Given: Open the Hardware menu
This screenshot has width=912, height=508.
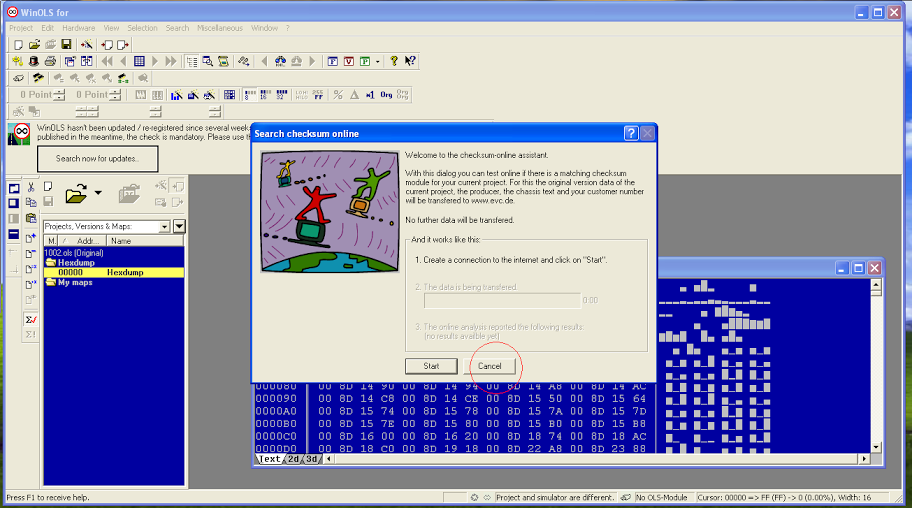Looking at the screenshot, I should point(79,28).
